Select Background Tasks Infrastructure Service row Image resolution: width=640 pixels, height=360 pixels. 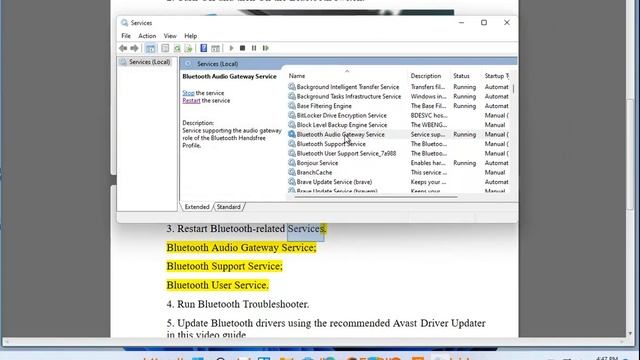pos(349,96)
